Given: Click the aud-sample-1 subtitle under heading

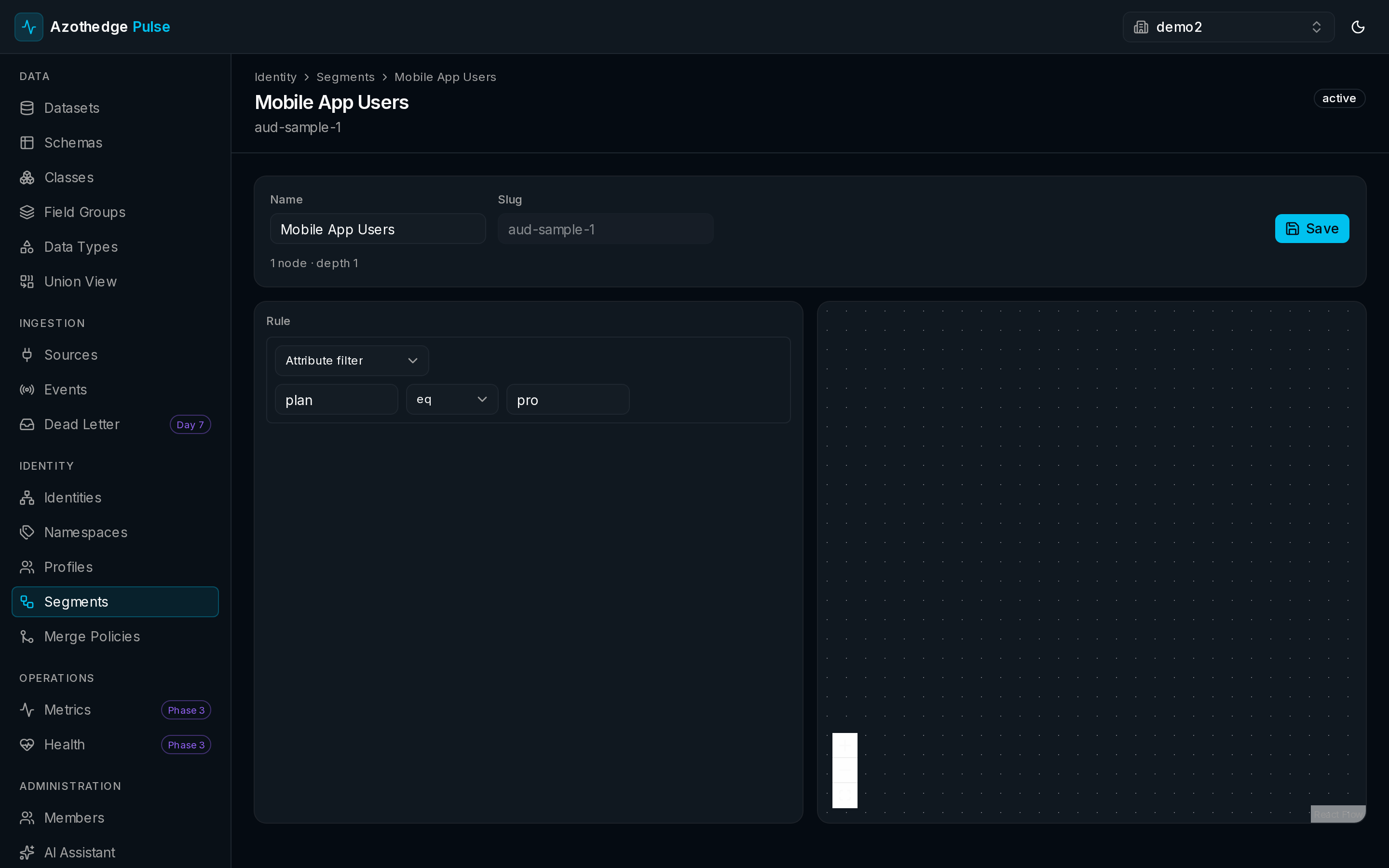Looking at the screenshot, I should (298, 127).
